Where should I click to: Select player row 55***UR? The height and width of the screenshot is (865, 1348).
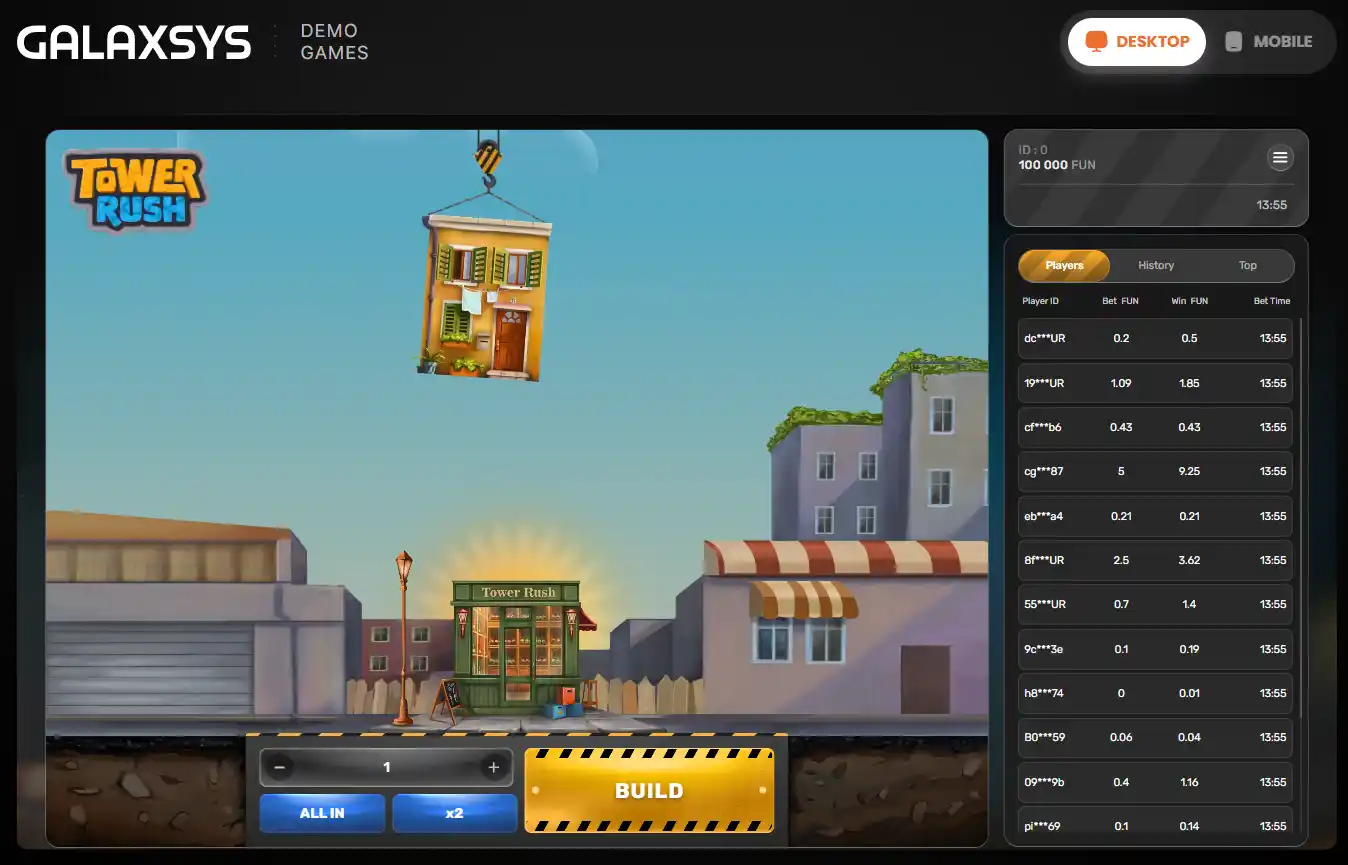[x=1155, y=604]
